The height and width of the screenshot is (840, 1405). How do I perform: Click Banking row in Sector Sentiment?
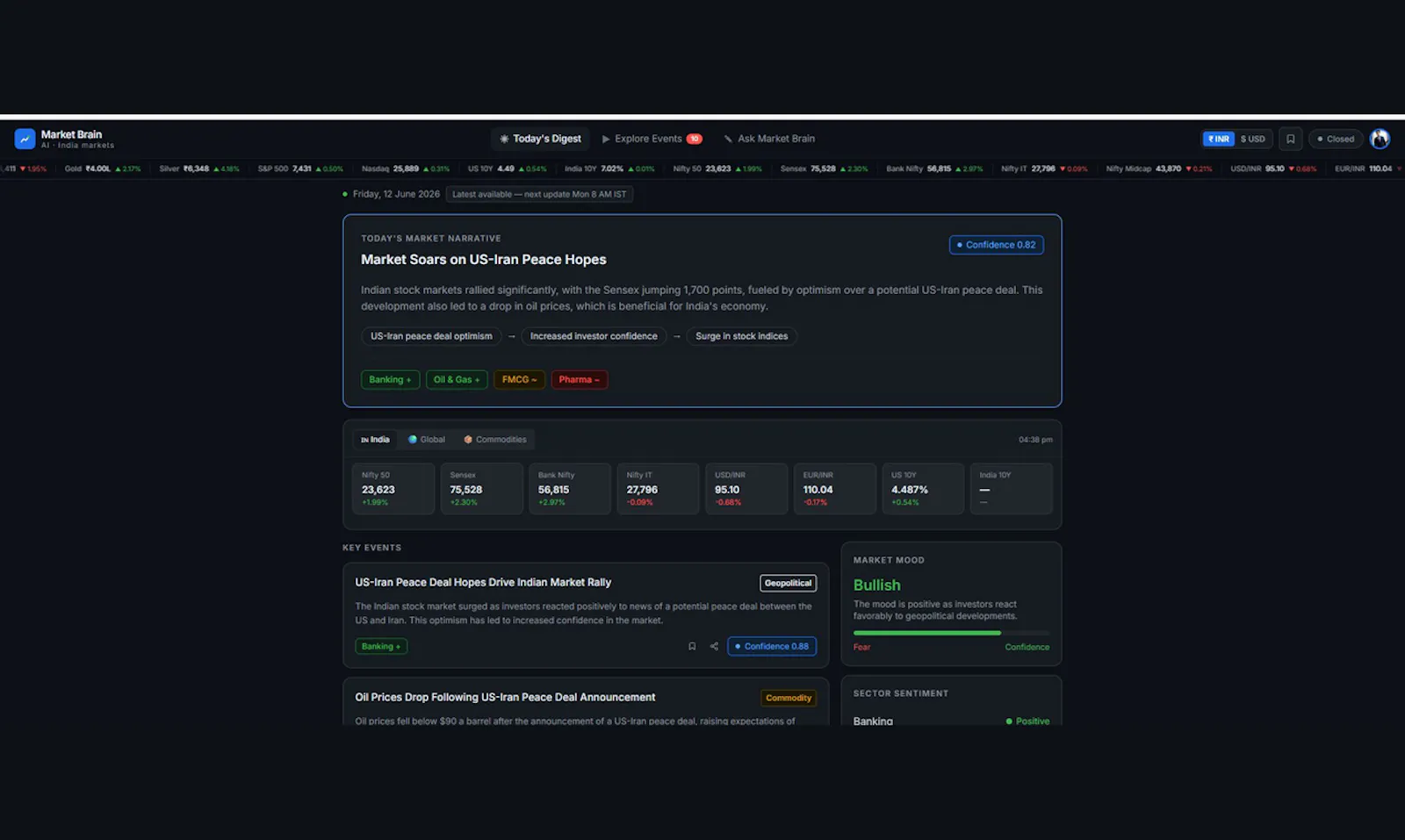tap(951, 721)
